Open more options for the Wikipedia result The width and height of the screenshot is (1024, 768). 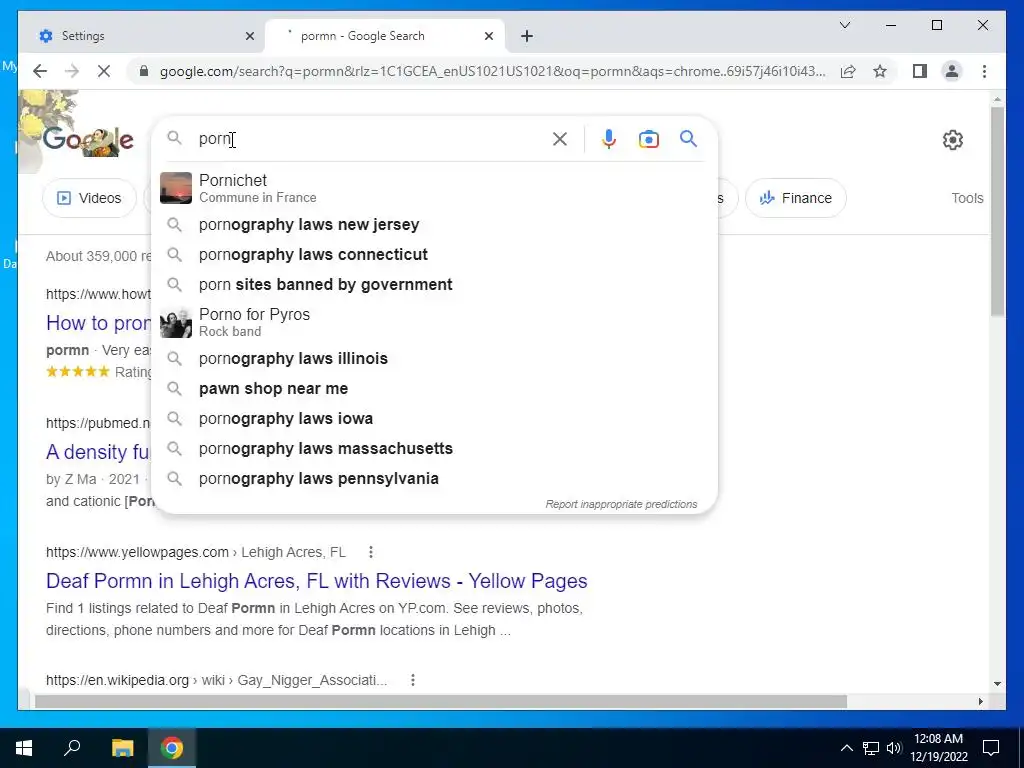tap(413, 680)
